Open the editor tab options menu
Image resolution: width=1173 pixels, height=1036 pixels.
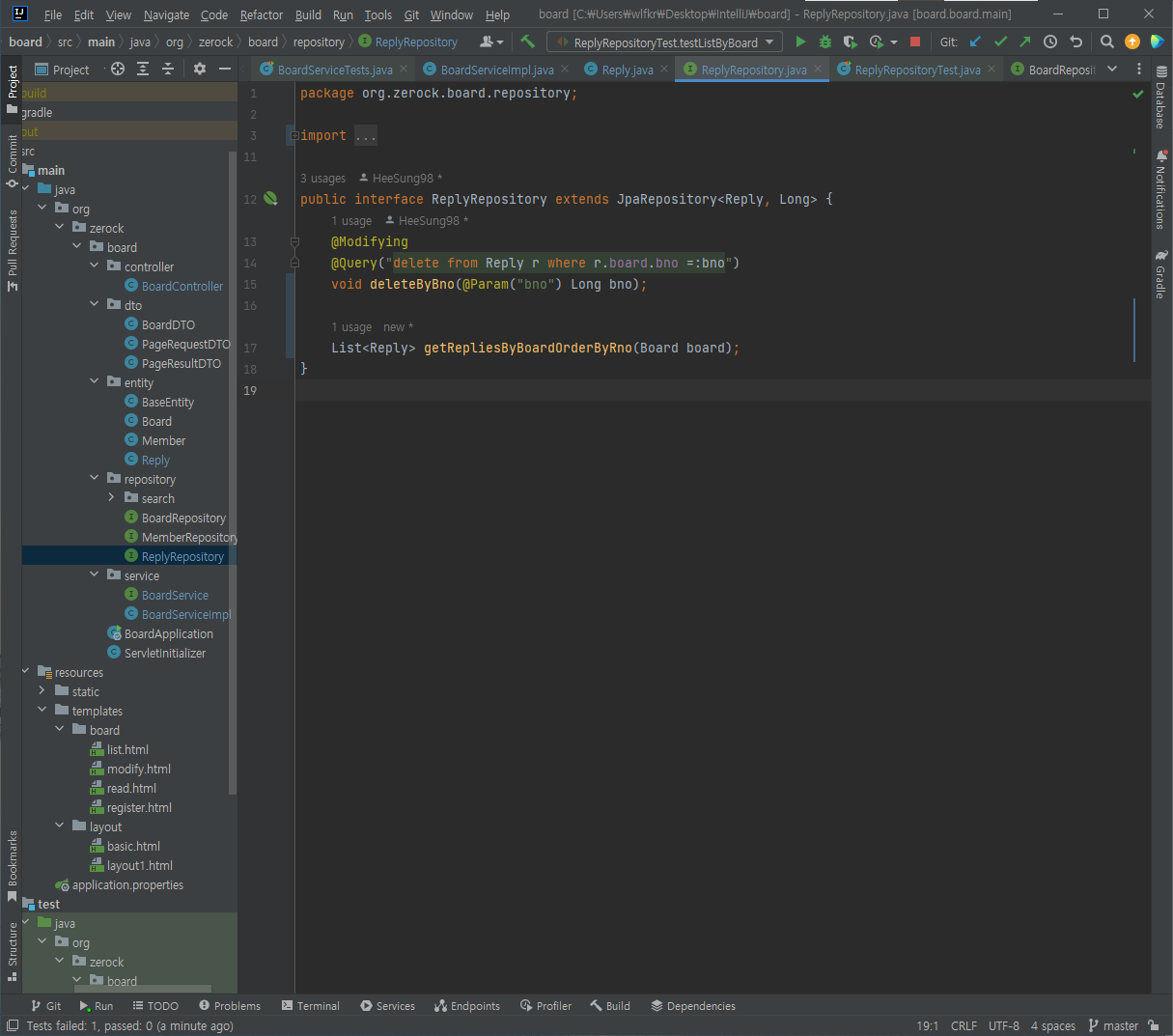tap(1139, 69)
